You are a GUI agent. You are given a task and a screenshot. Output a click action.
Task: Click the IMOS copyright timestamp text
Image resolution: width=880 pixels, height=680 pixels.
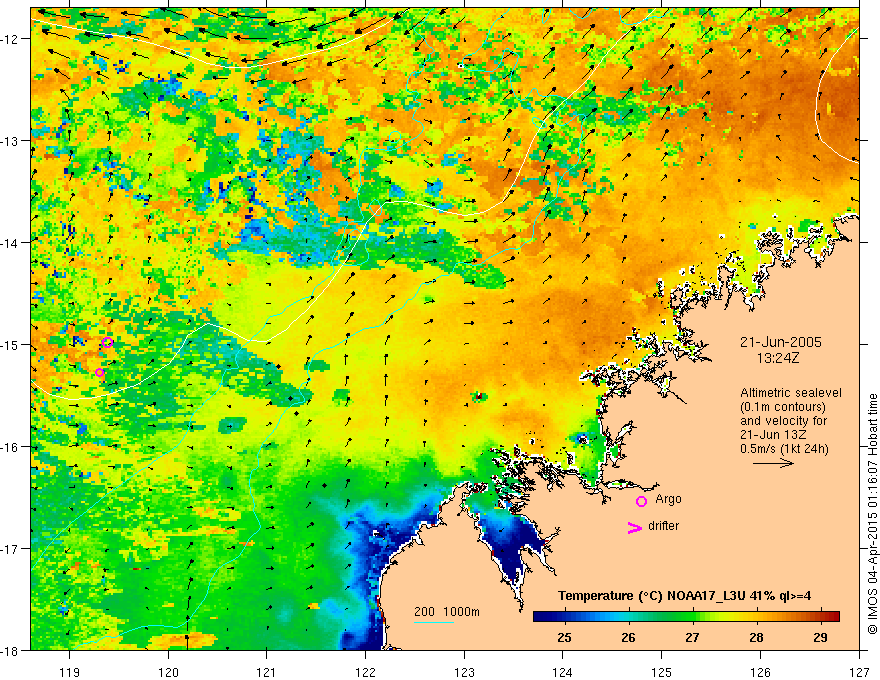coord(872,514)
